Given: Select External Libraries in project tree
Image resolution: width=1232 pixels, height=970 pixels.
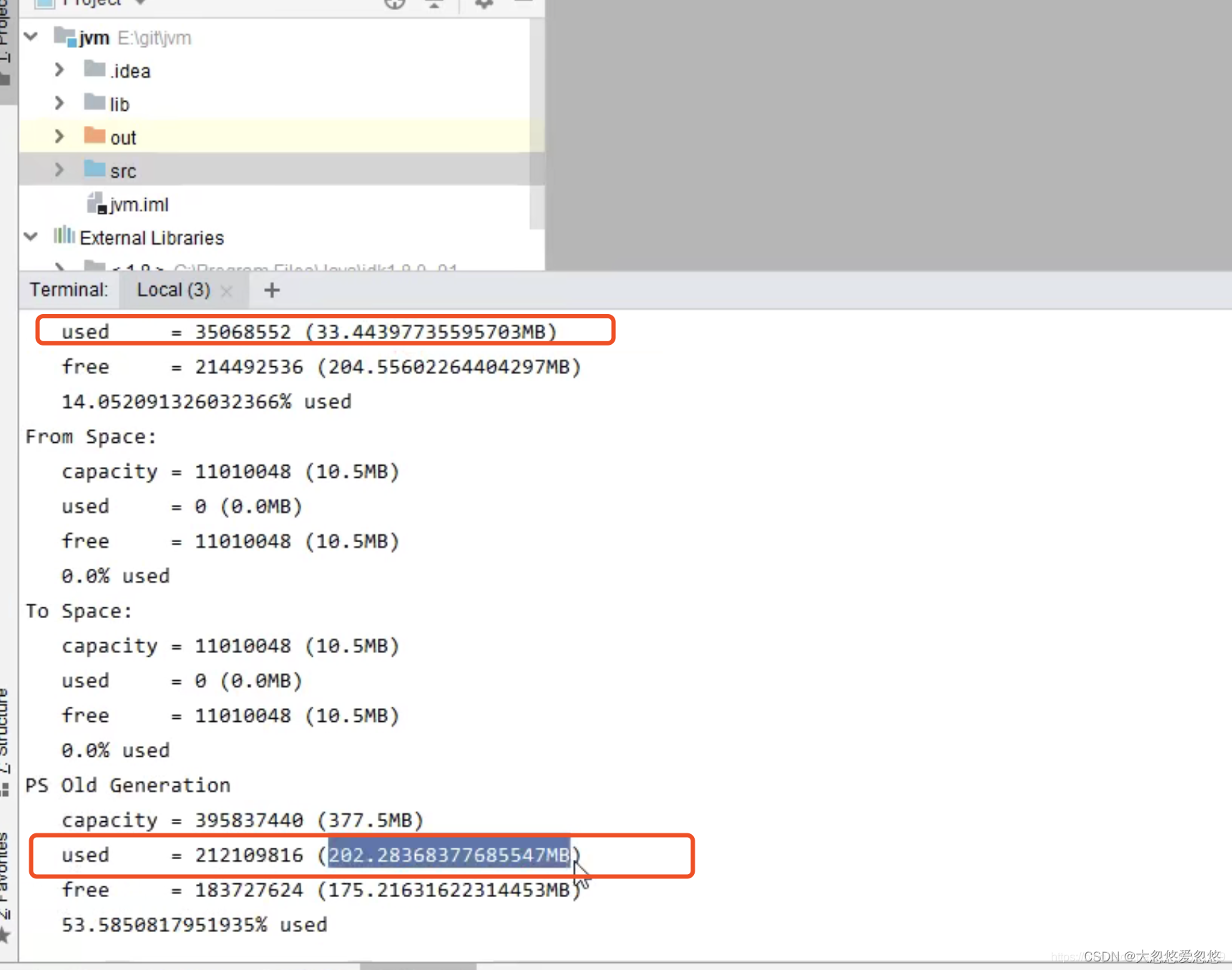Looking at the screenshot, I should click(x=152, y=237).
